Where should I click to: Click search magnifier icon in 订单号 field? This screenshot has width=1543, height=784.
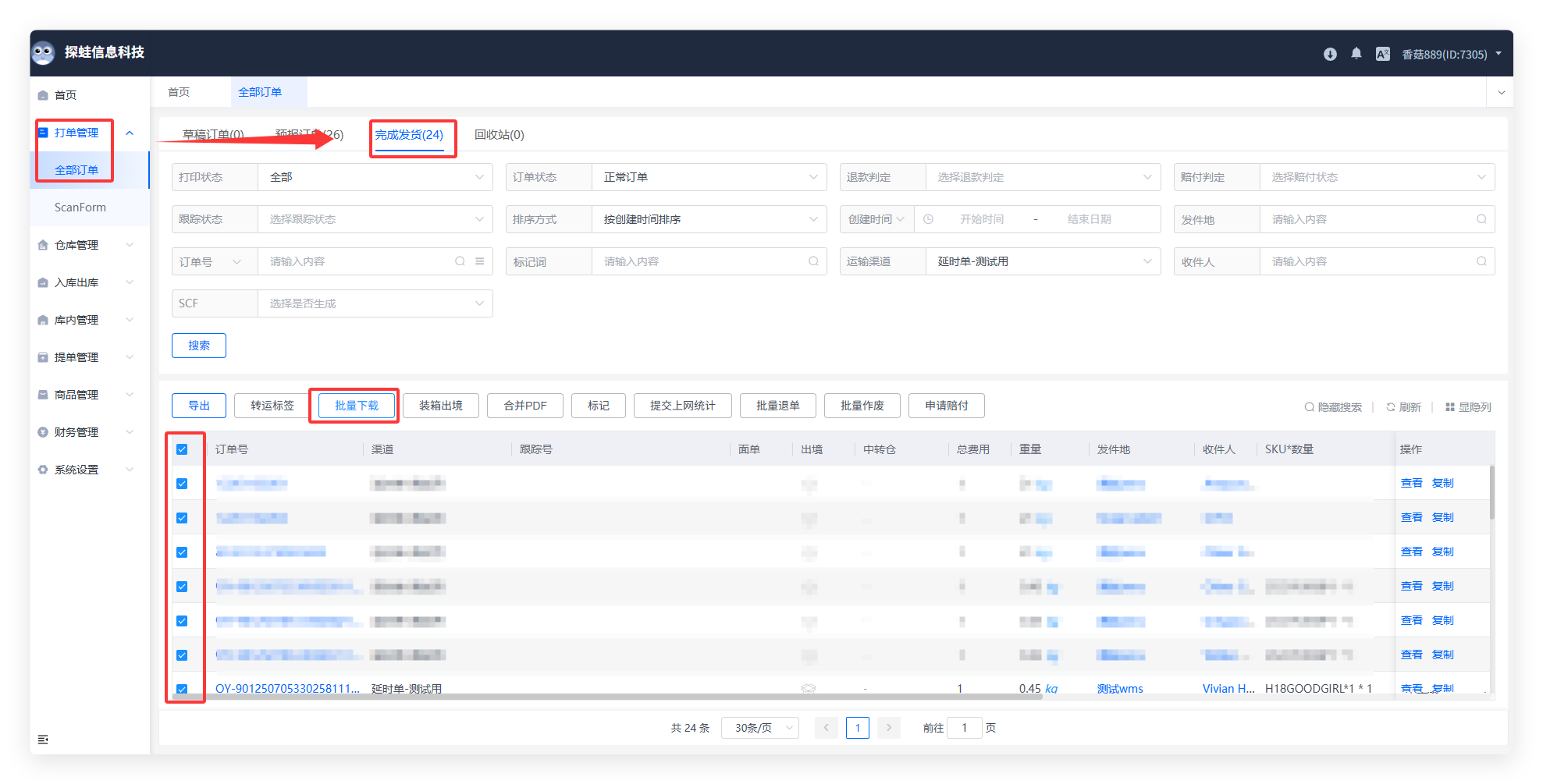pos(460,261)
